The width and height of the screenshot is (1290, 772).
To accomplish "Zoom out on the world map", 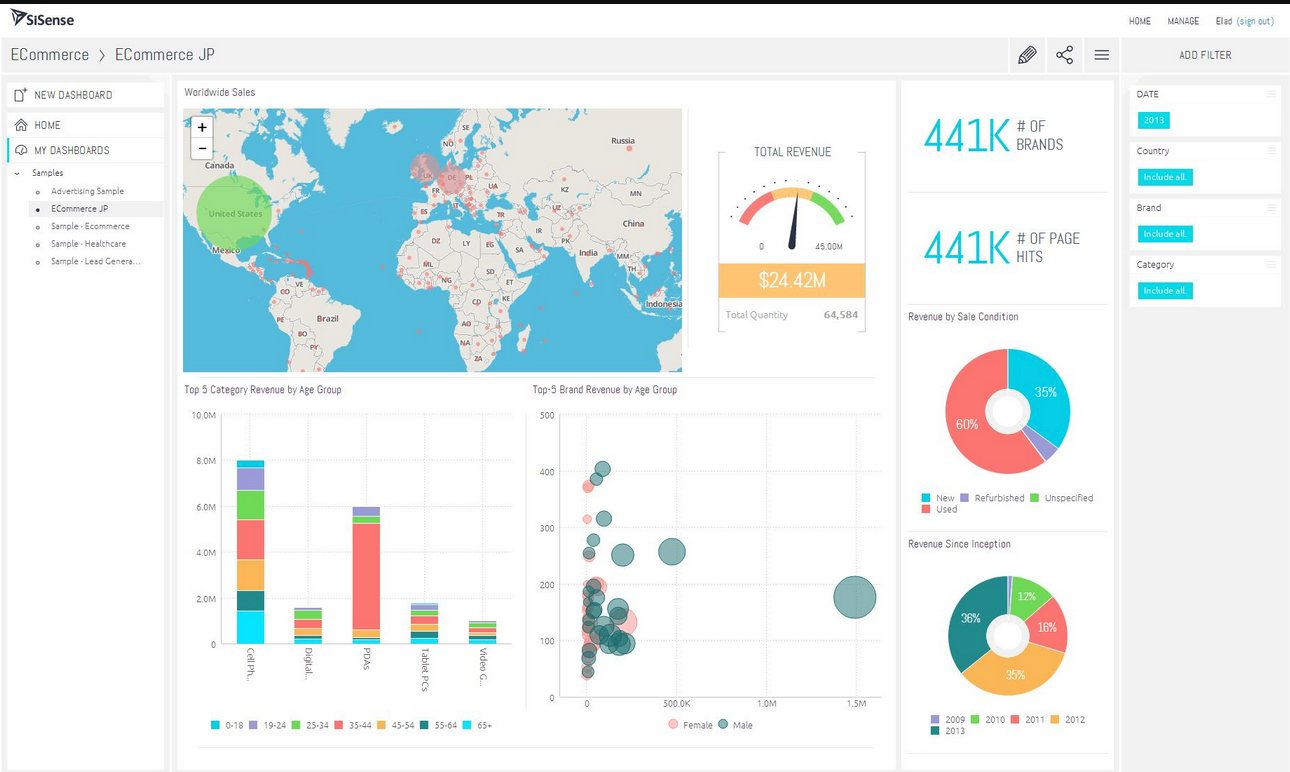I will click(202, 148).
